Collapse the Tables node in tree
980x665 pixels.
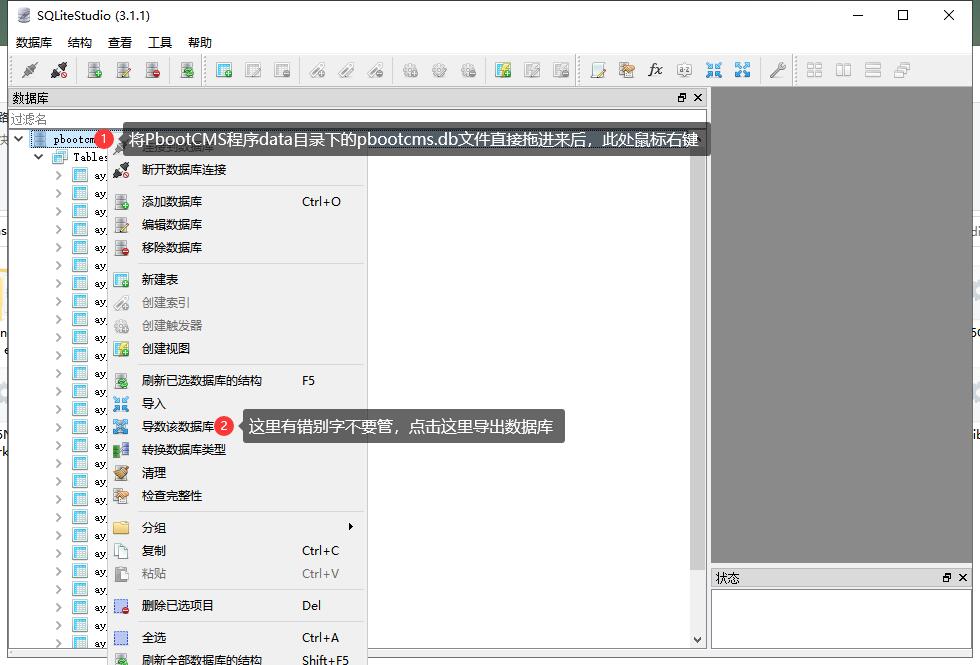[x=39, y=157]
